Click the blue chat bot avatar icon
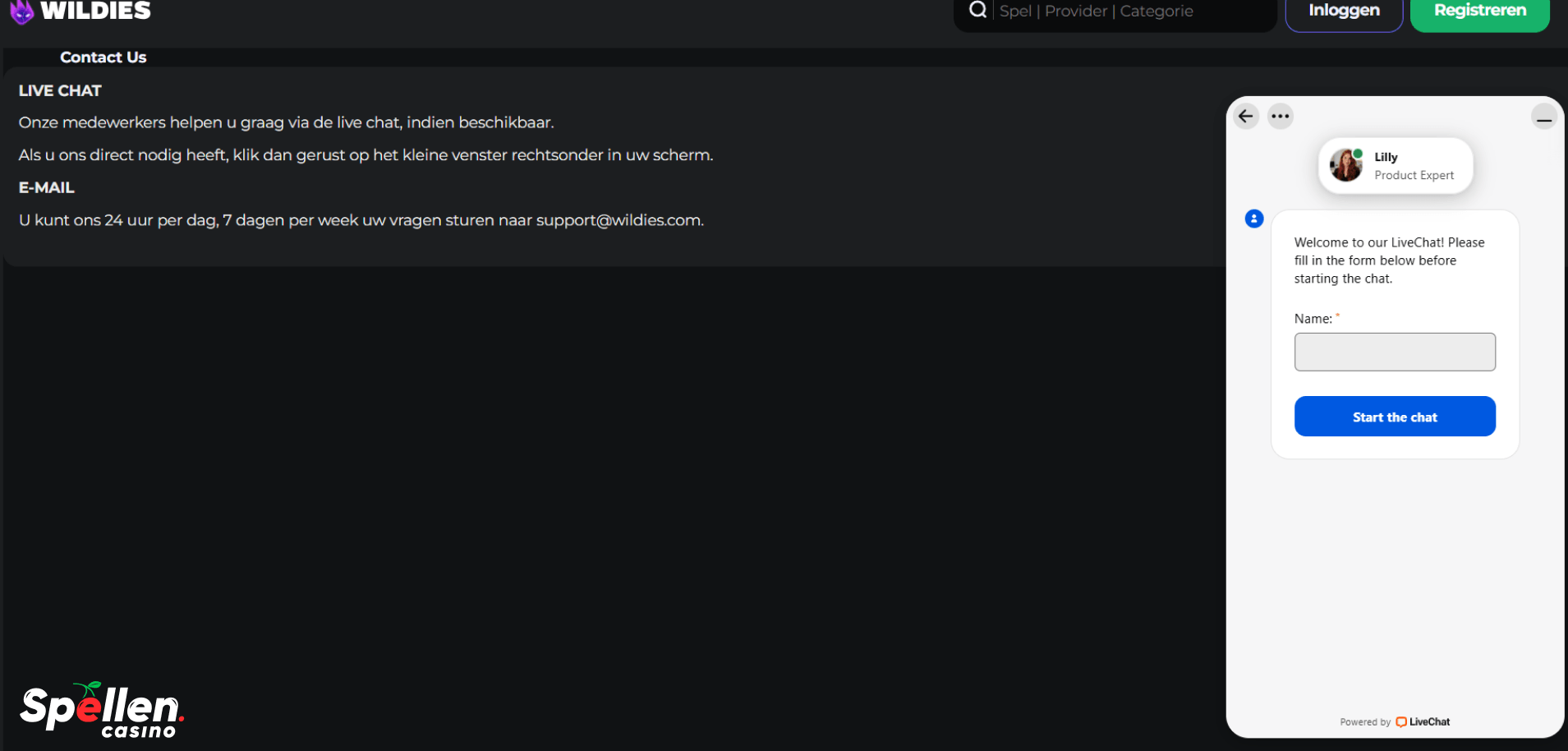 [1253, 219]
